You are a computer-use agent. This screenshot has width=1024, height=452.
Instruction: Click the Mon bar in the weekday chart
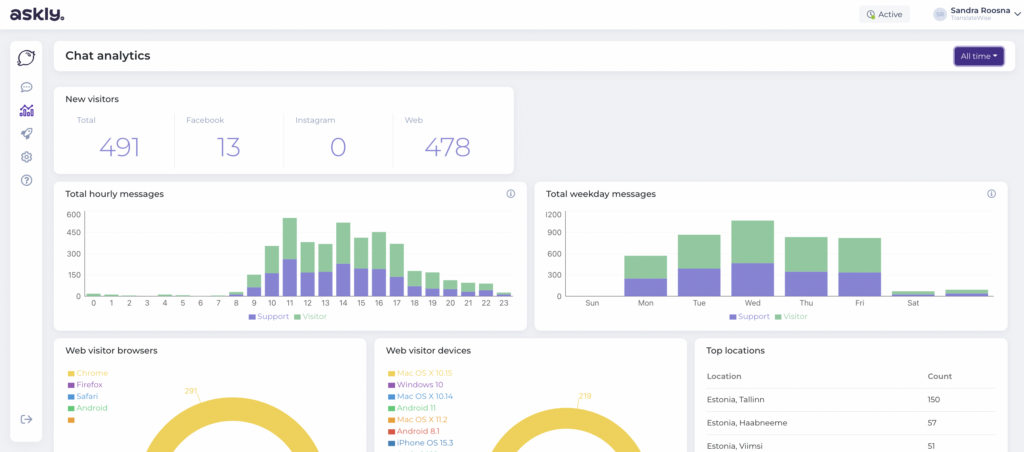[645, 276]
